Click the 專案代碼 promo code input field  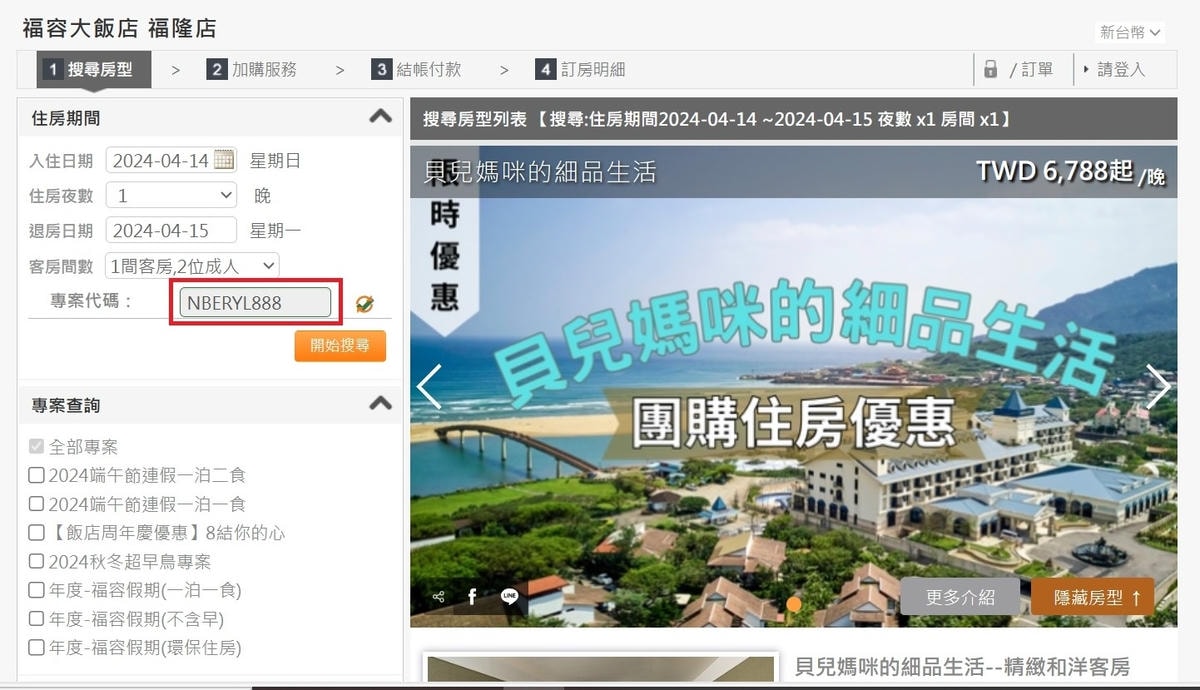pos(255,303)
